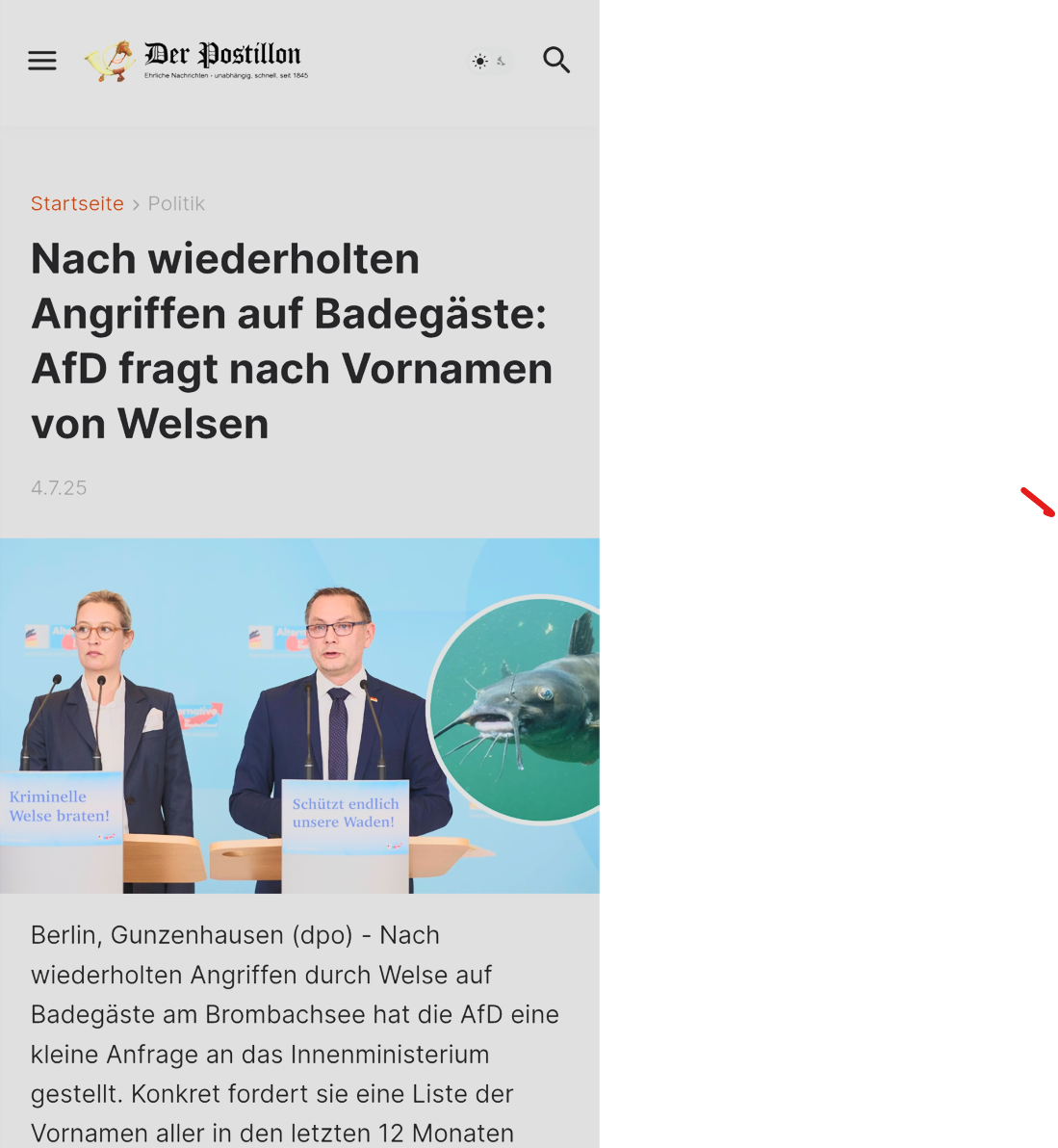
Task: Click the breadcrumb chevron after Startseite
Action: click(x=136, y=205)
